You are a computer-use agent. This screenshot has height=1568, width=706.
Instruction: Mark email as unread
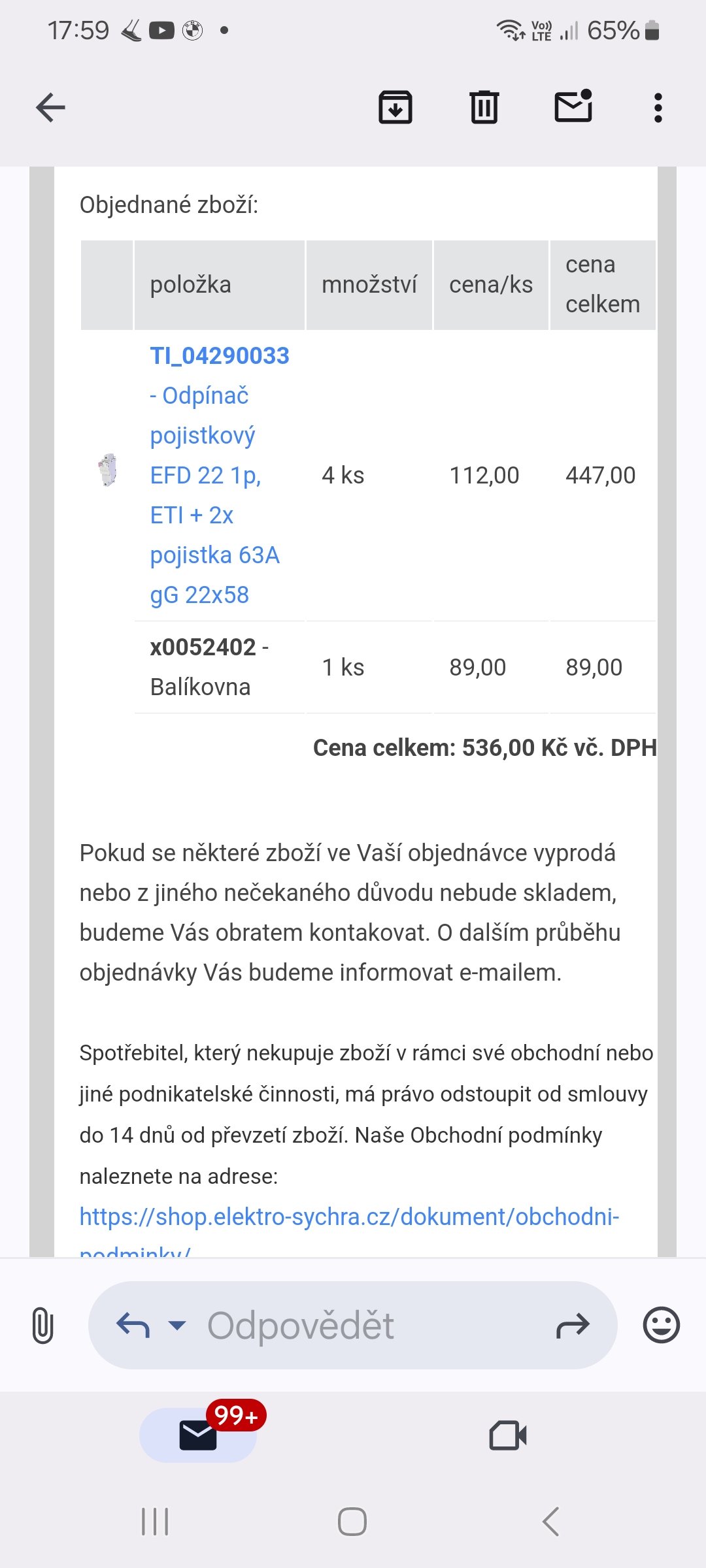point(573,106)
